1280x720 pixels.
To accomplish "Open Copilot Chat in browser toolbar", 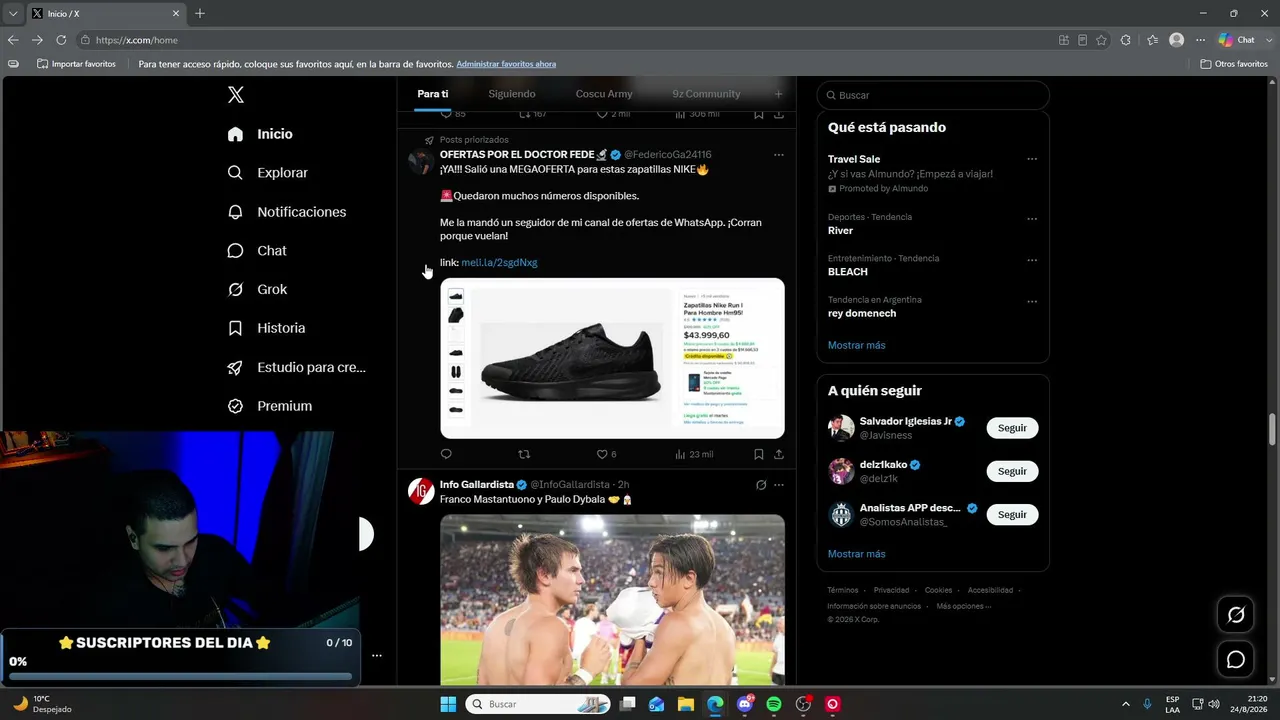I will tap(1237, 40).
